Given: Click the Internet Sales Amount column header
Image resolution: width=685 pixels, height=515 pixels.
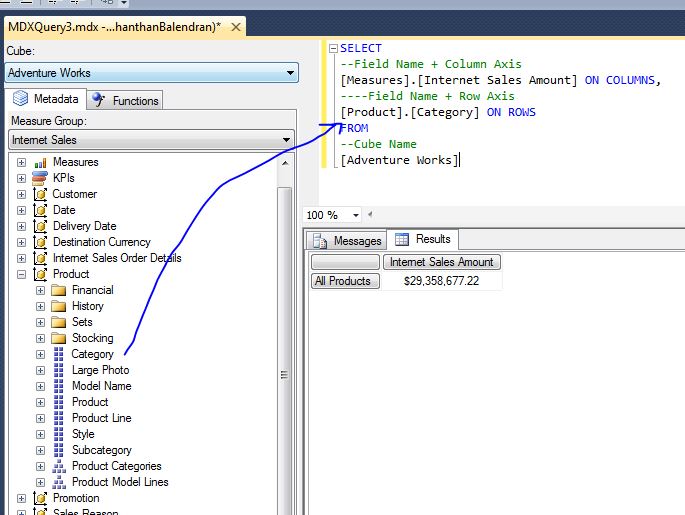Looking at the screenshot, I should coord(442,262).
